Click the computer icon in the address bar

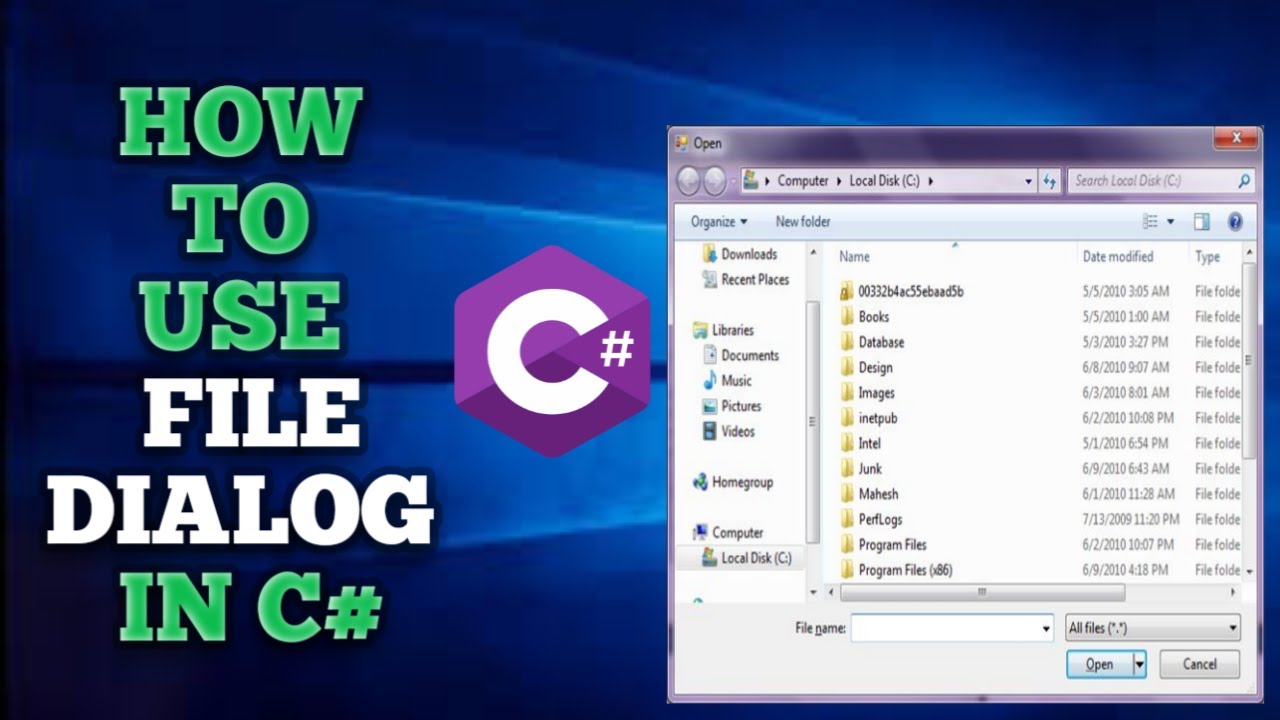coord(750,181)
